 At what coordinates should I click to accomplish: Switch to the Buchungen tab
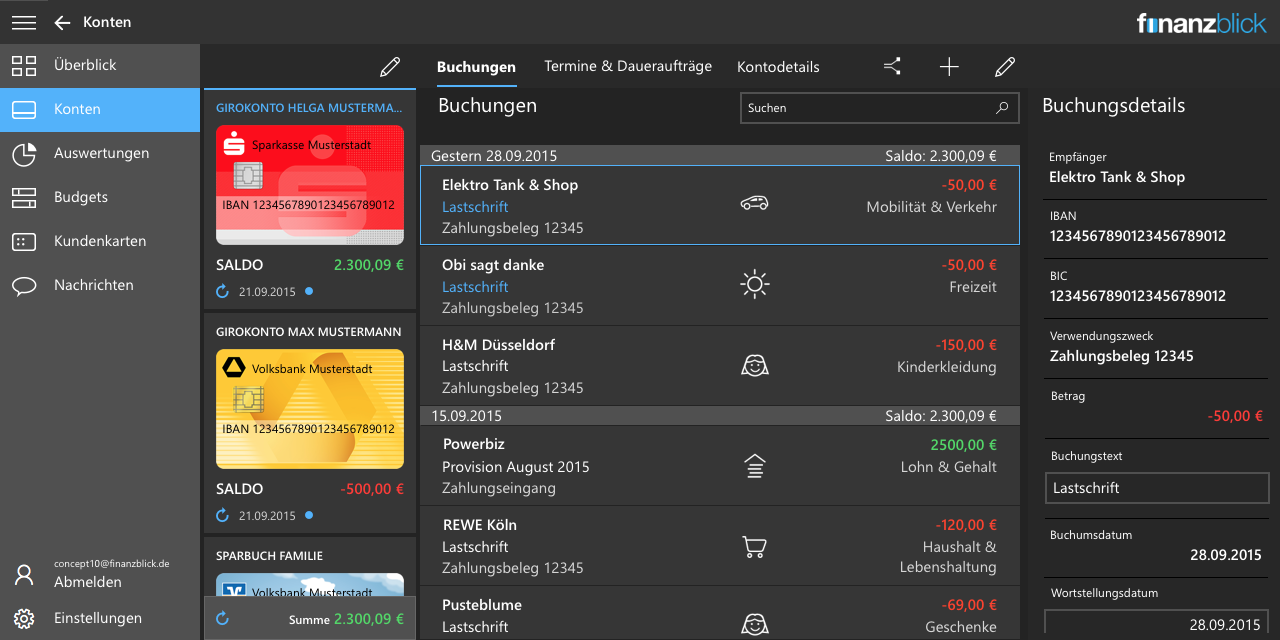point(476,67)
